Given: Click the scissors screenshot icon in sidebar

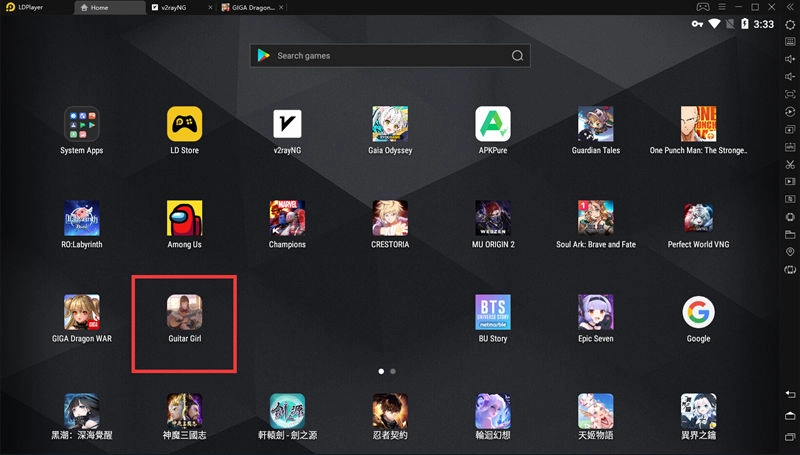Looking at the screenshot, I should click(x=790, y=164).
